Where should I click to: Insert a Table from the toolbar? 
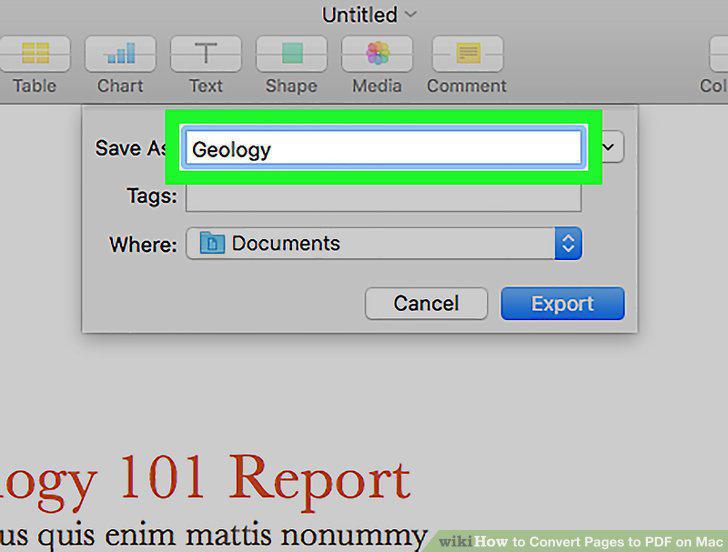(x=34, y=54)
